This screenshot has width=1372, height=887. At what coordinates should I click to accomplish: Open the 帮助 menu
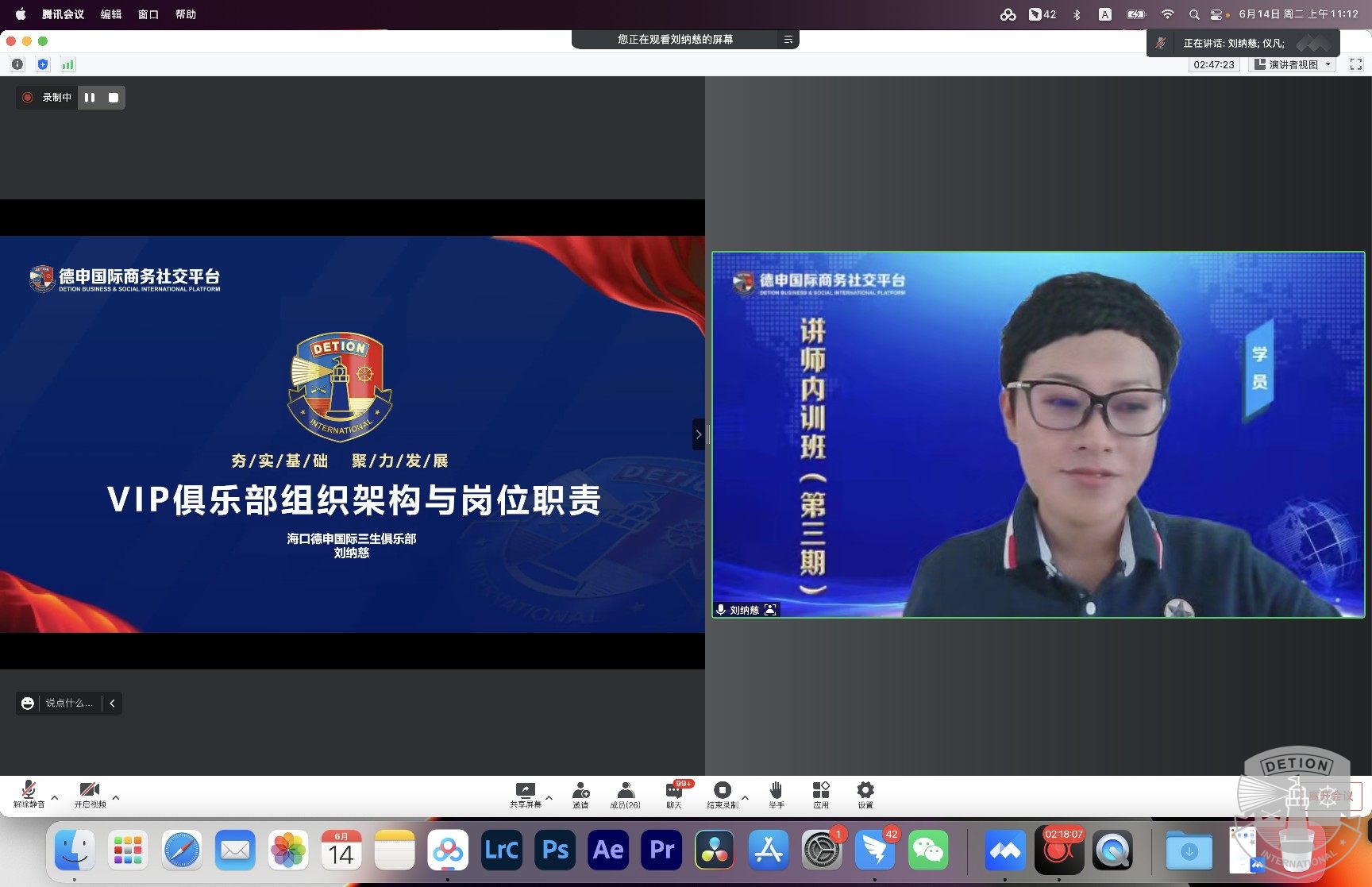pos(186,14)
